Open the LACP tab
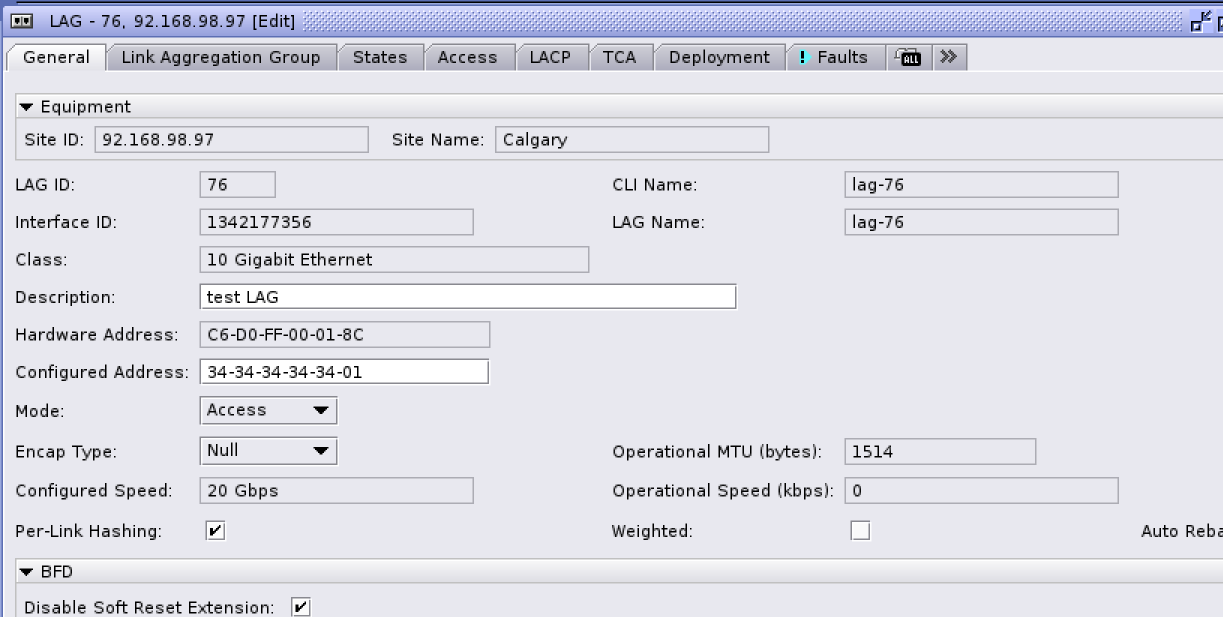The width and height of the screenshot is (1223, 617). [550, 58]
